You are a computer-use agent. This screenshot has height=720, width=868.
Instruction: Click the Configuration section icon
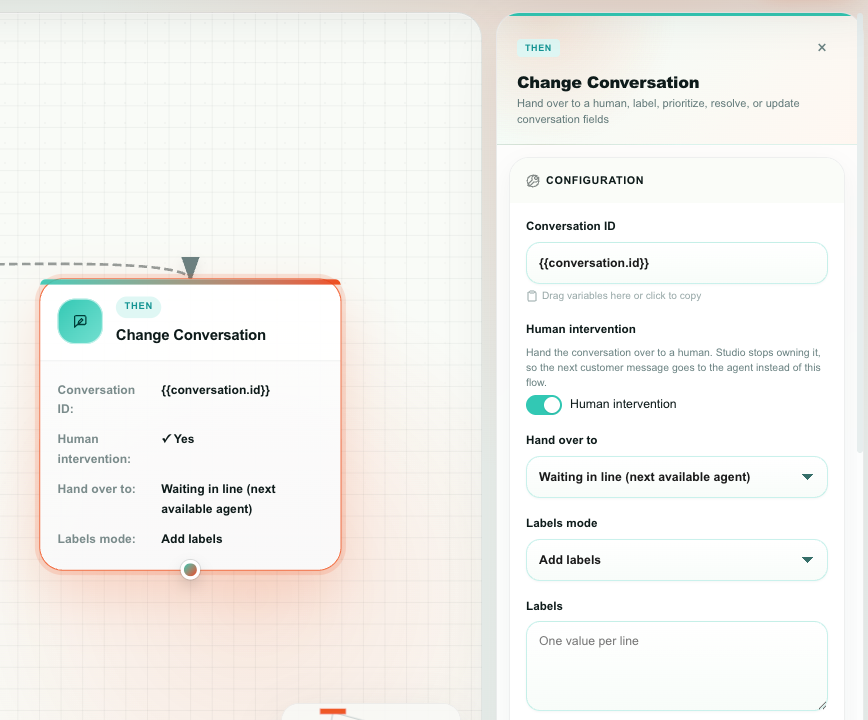pos(533,181)
